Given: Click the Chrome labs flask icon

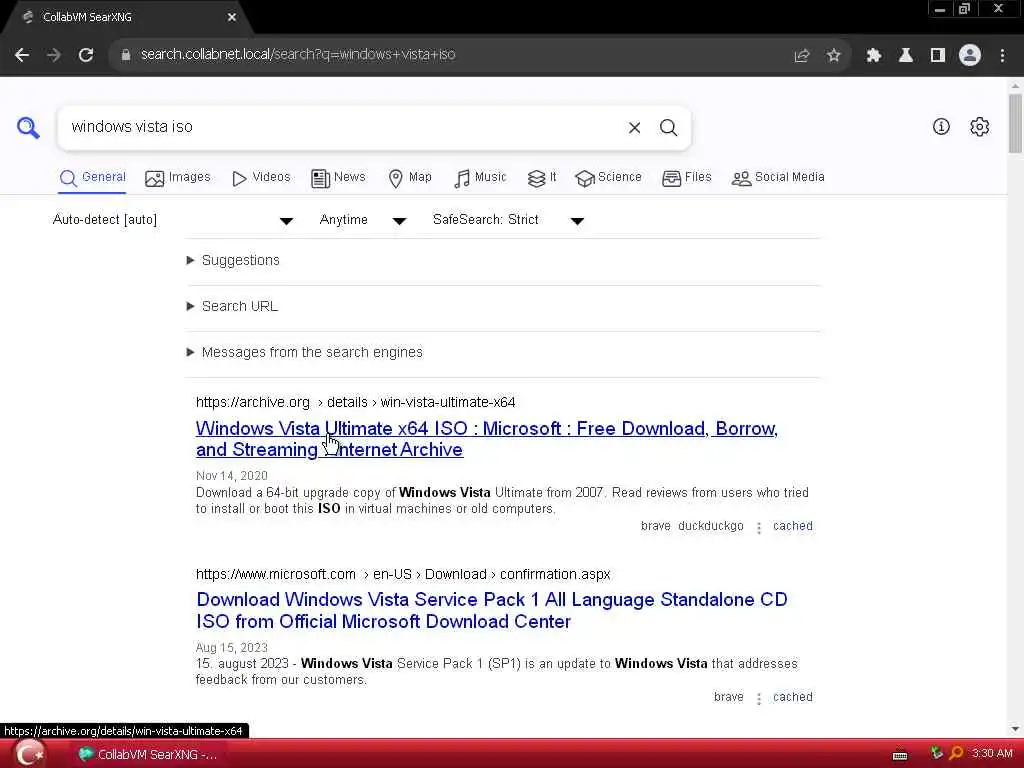Looking at the screenshot, I should click(x=906, y=56).
